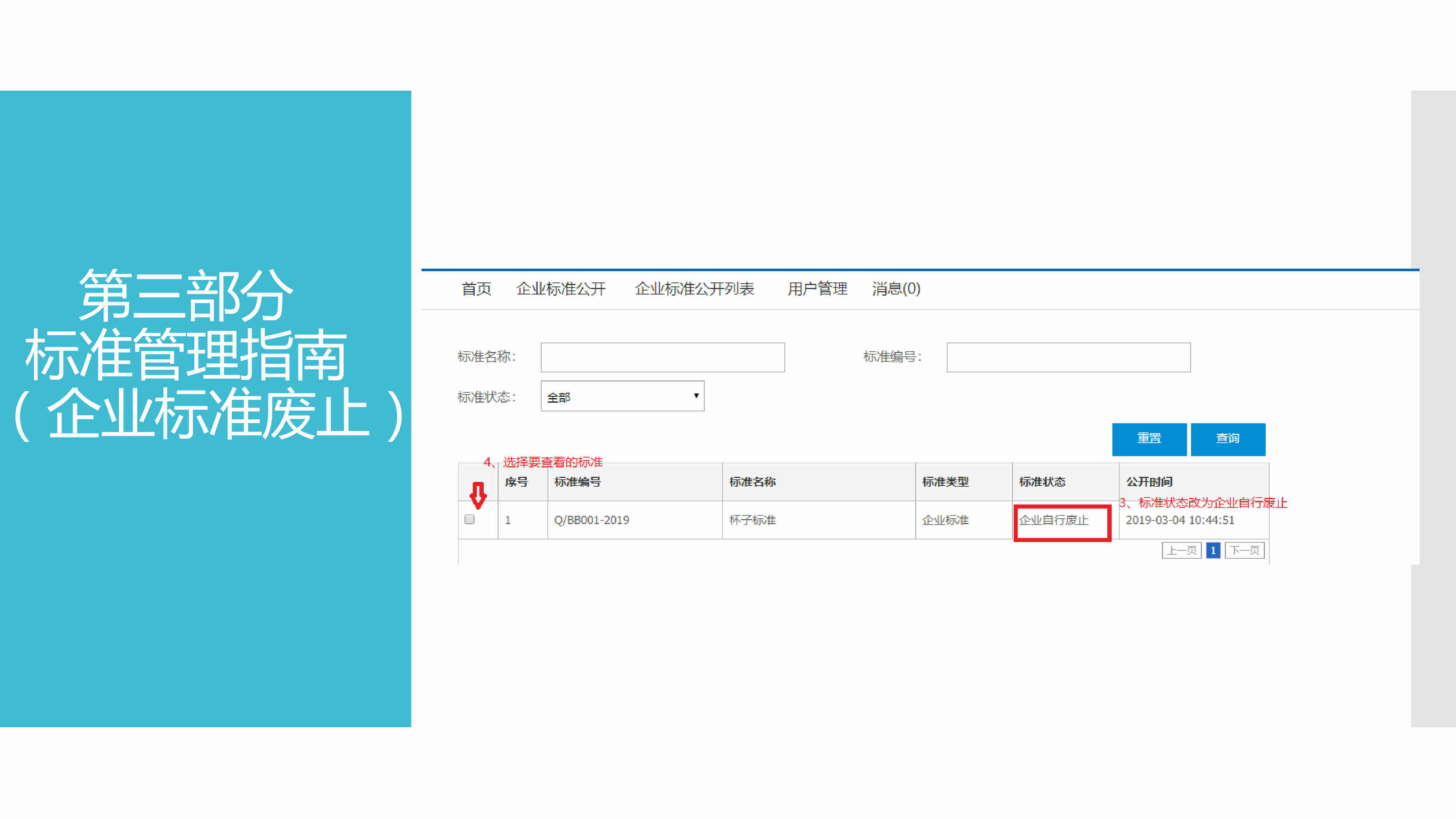Select the Q/BB001-2019 cell
Image resolution: width=1456 pixels, height=819 pixels.
(x=635, y=520)
